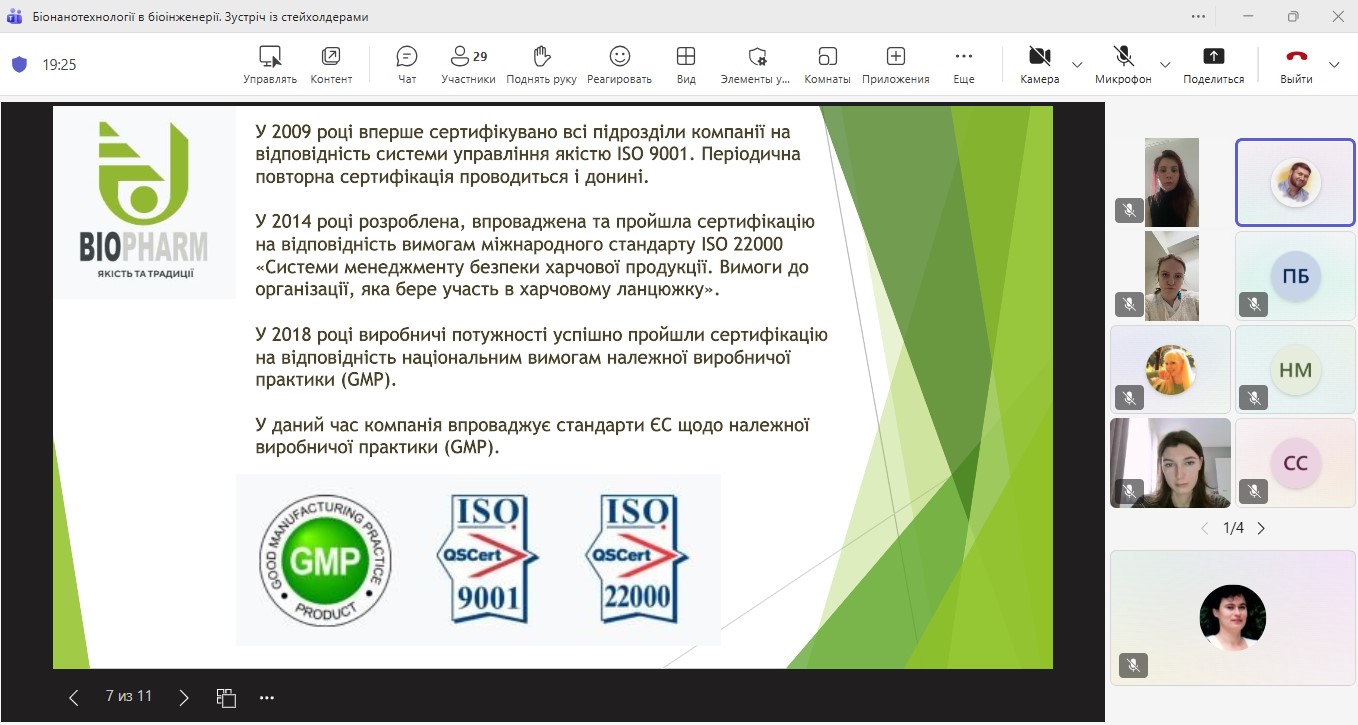The image size is (1358, 725).
Task: Change the meeting view (Вид)
Action: pyautogui.click(x=686, y=64)
